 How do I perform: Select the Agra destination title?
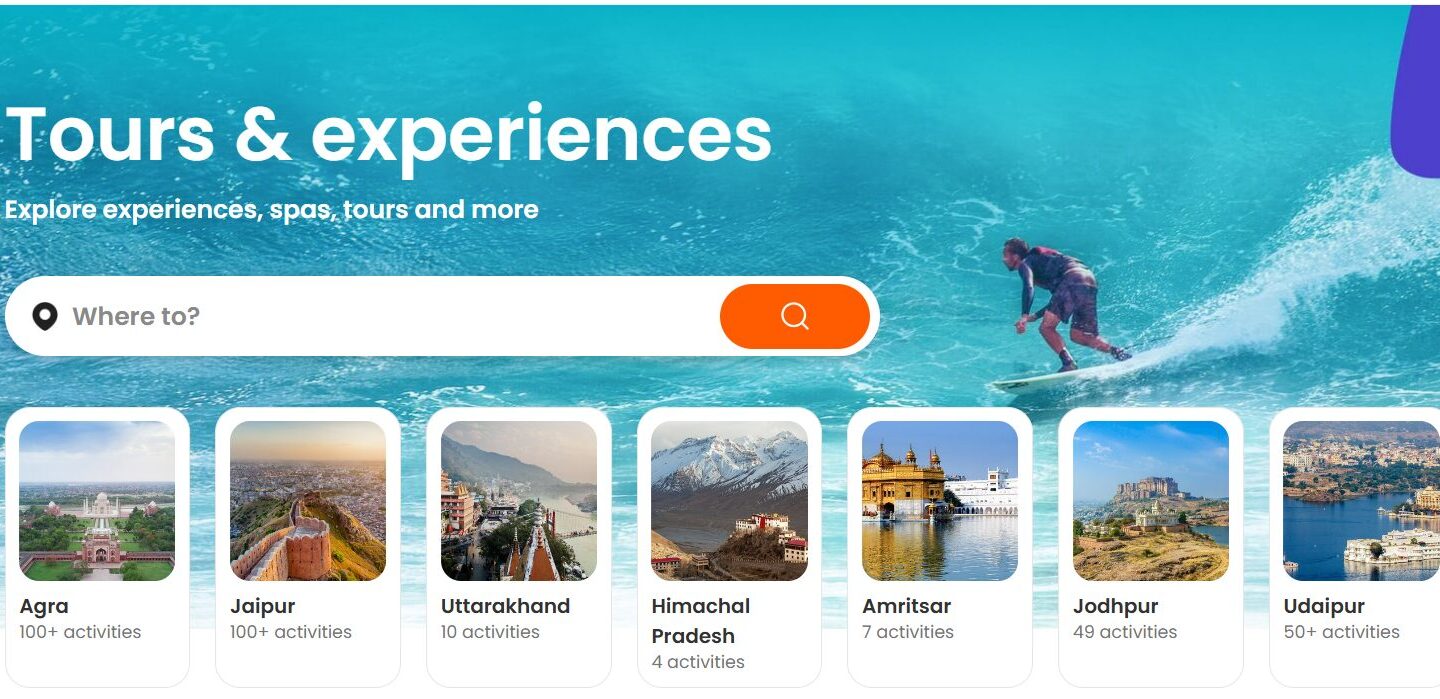point(44,606)
